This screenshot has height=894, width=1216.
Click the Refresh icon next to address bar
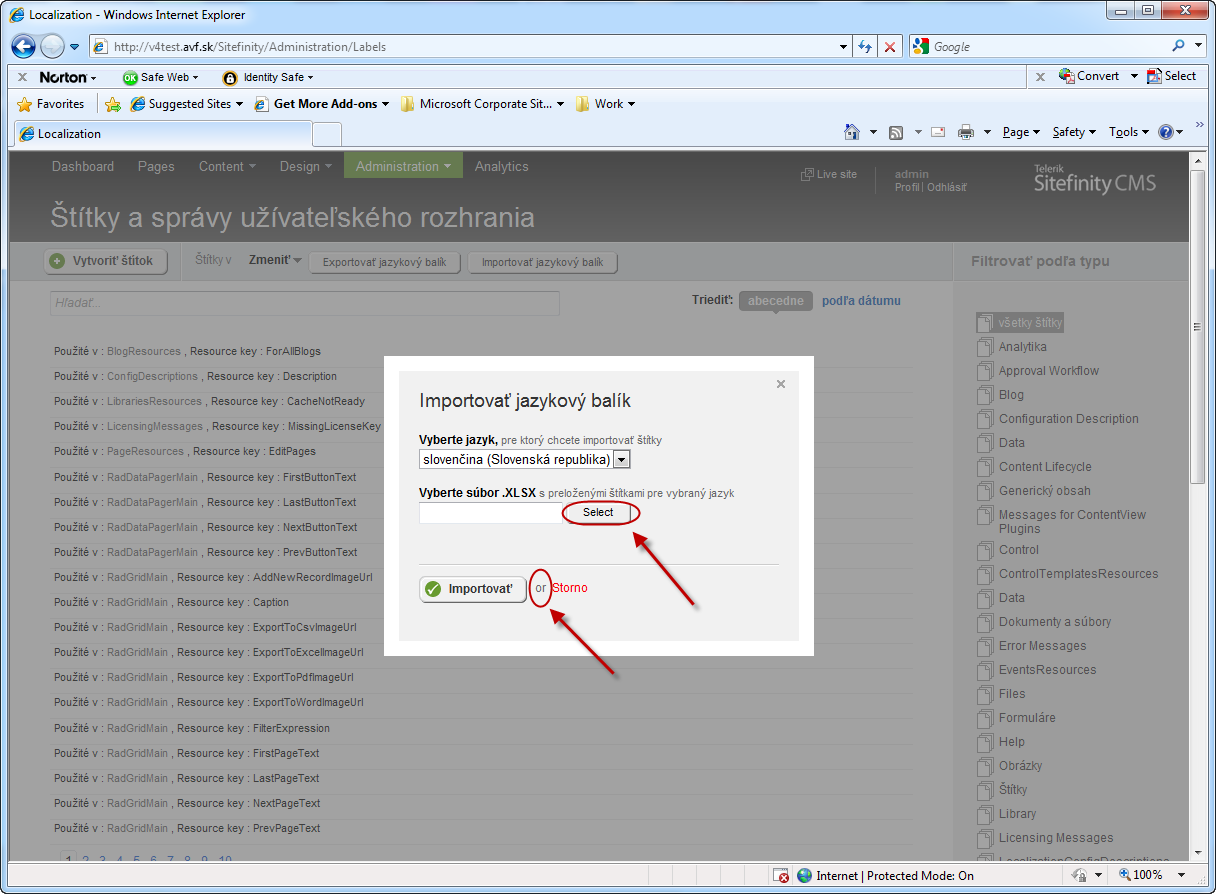pos(866,47)
